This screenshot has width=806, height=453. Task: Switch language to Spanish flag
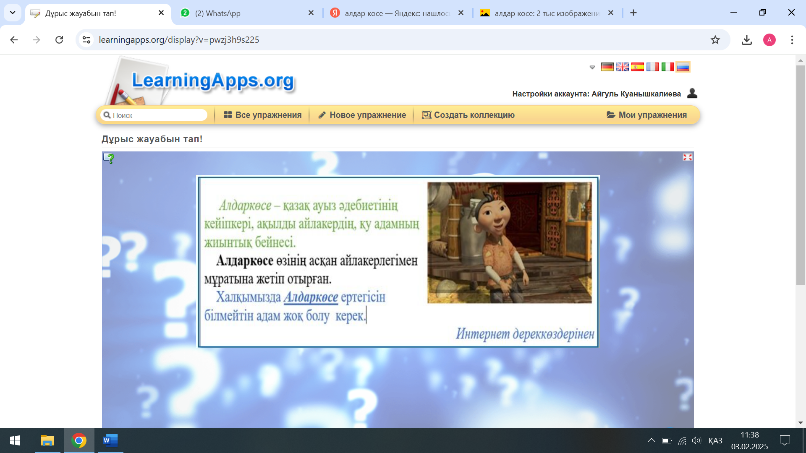637,67
